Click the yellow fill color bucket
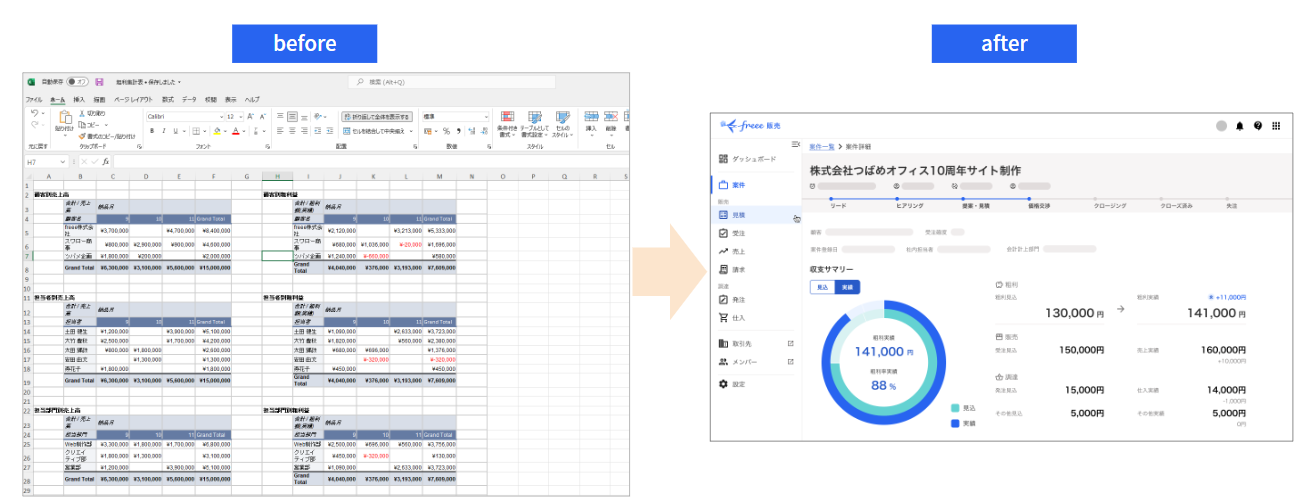Viewport: 1305px width, 503px height. coord(217,131)
